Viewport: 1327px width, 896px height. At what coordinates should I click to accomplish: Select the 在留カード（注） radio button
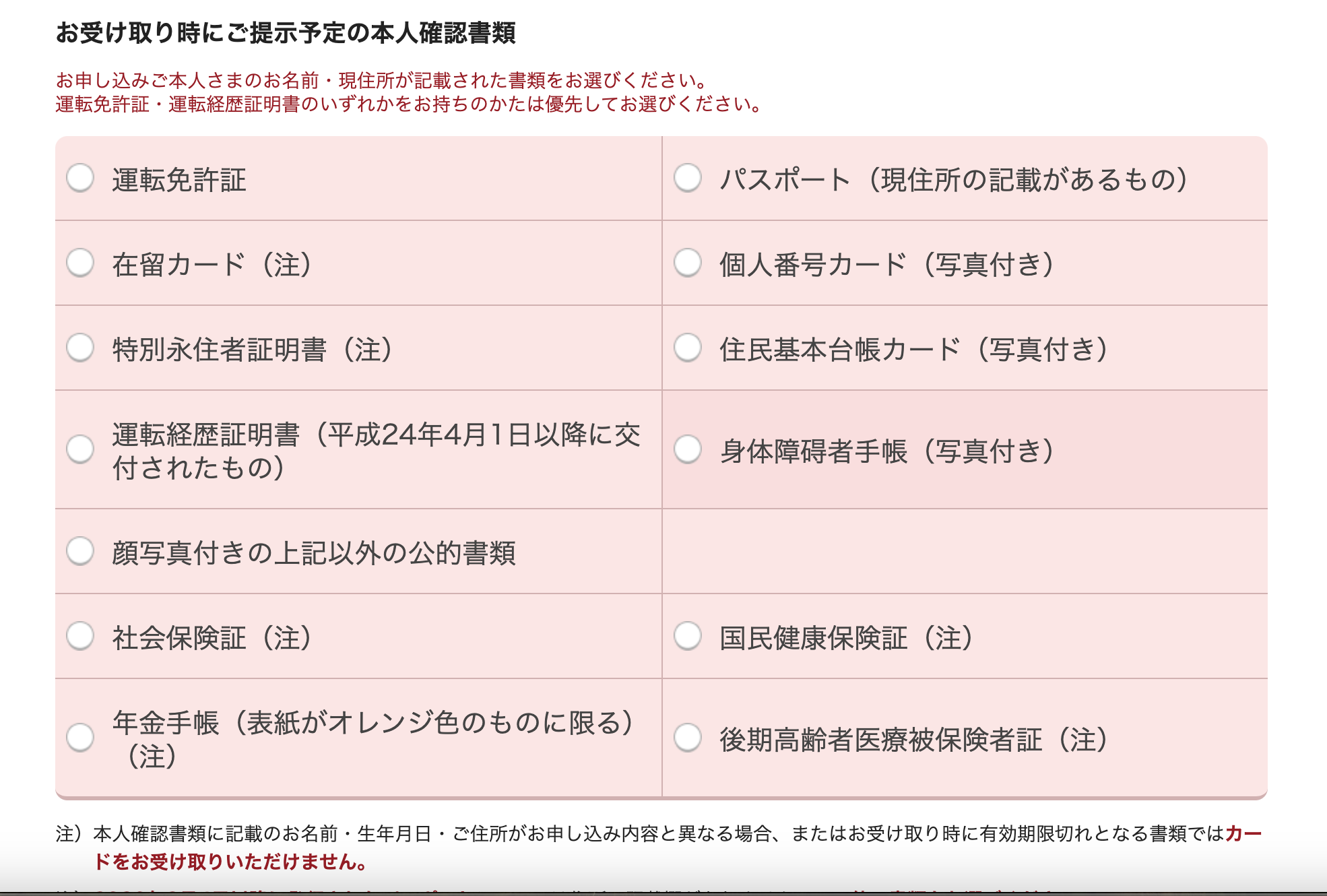(80, 263)
